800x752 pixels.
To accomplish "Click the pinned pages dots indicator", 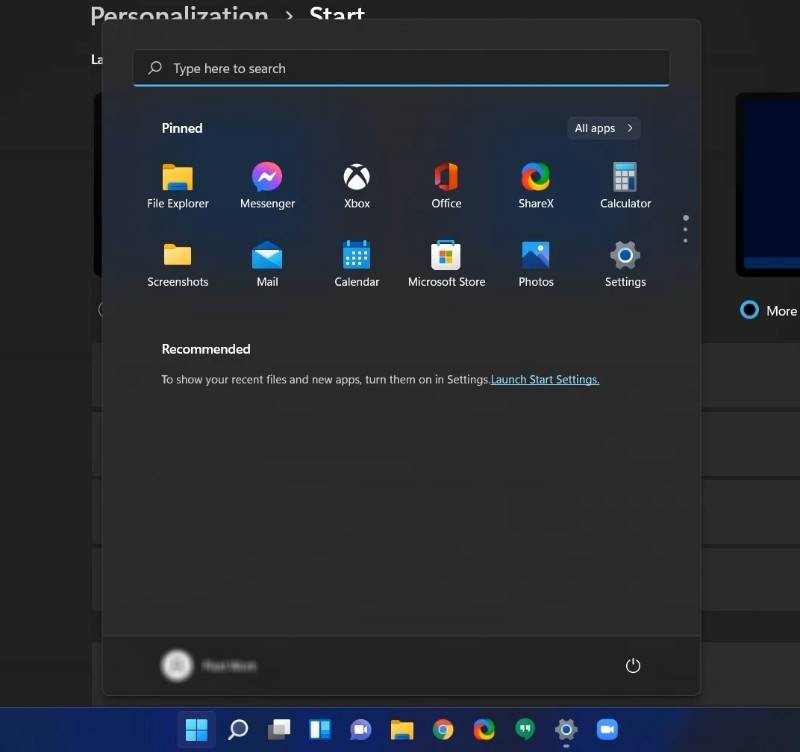I will click(x=685, y=229).
